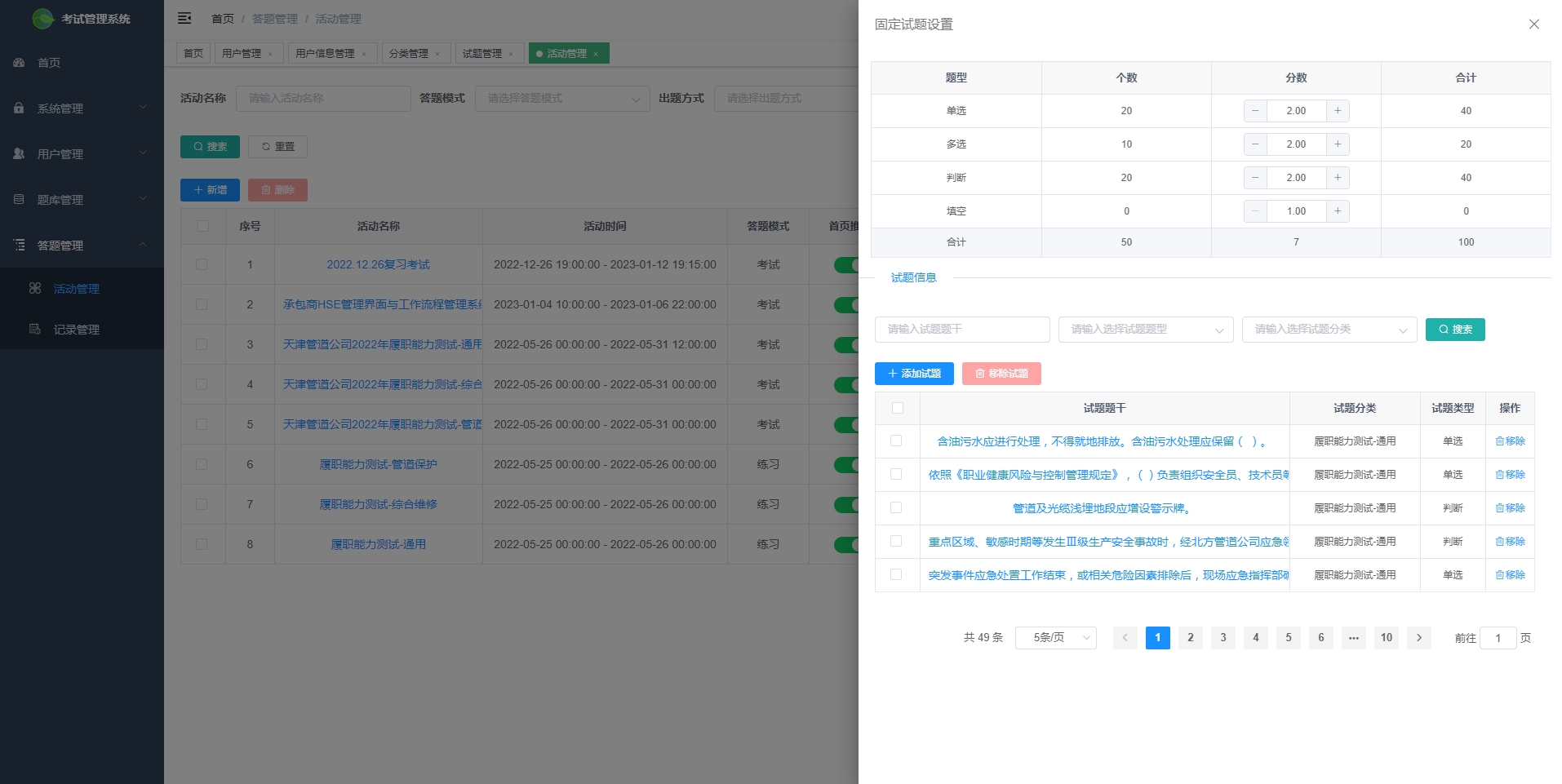The height and width of the screenshot is (784, 1562).
Task: Click the 前往 page number input
Action: click(1498, 638)
